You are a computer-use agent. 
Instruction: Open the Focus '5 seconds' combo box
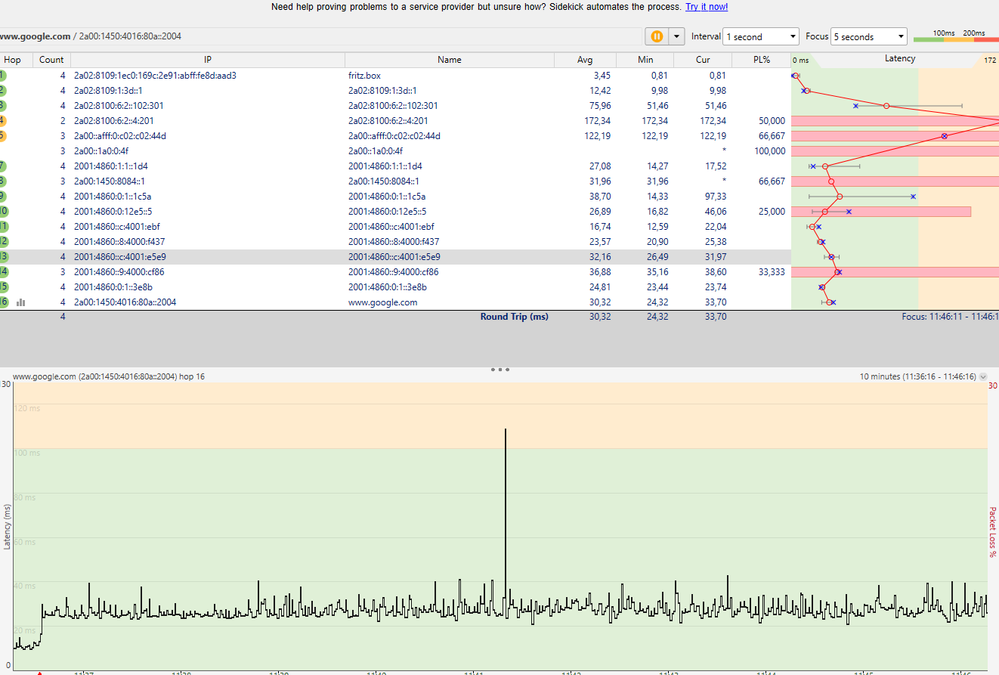click(868, 36)
